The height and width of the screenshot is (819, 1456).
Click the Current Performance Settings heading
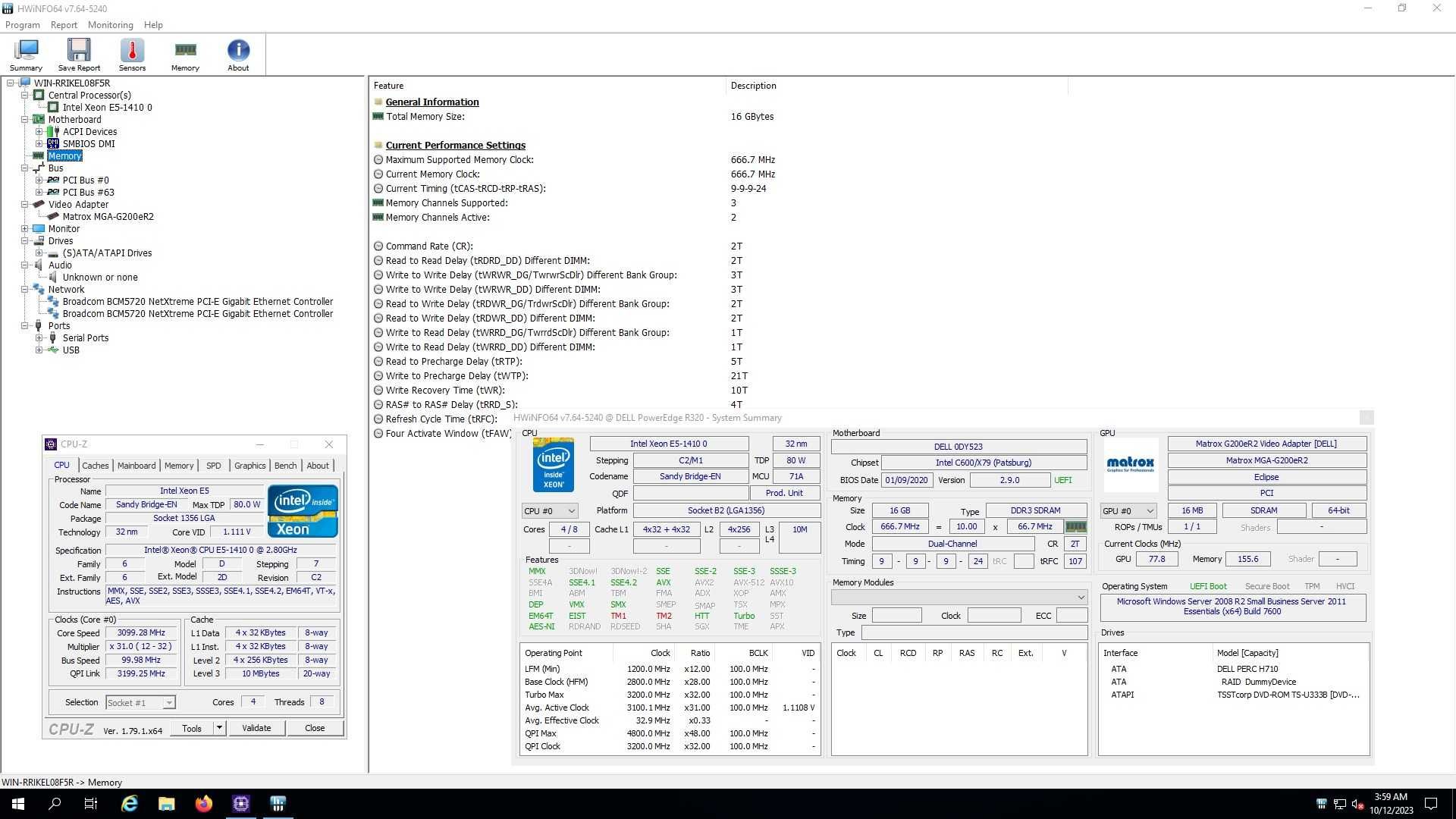(x=455, y=146)
